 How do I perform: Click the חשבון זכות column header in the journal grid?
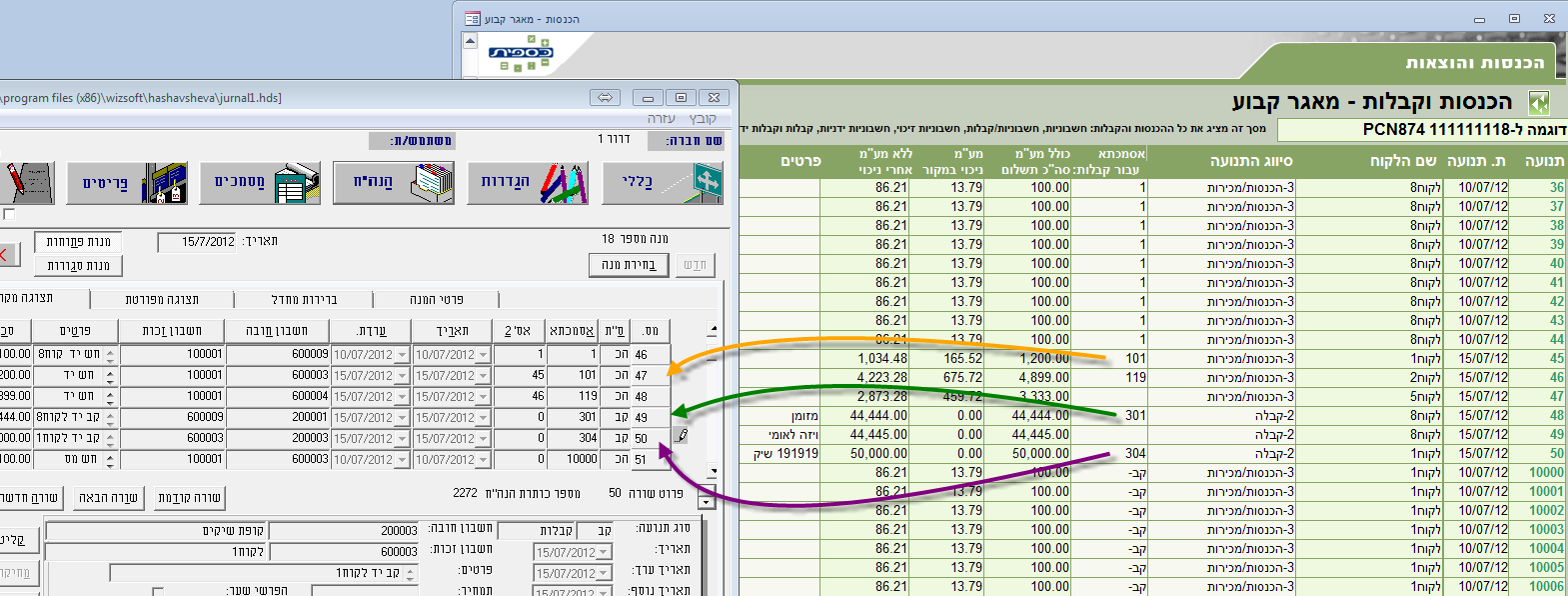(x=172, y=331)
